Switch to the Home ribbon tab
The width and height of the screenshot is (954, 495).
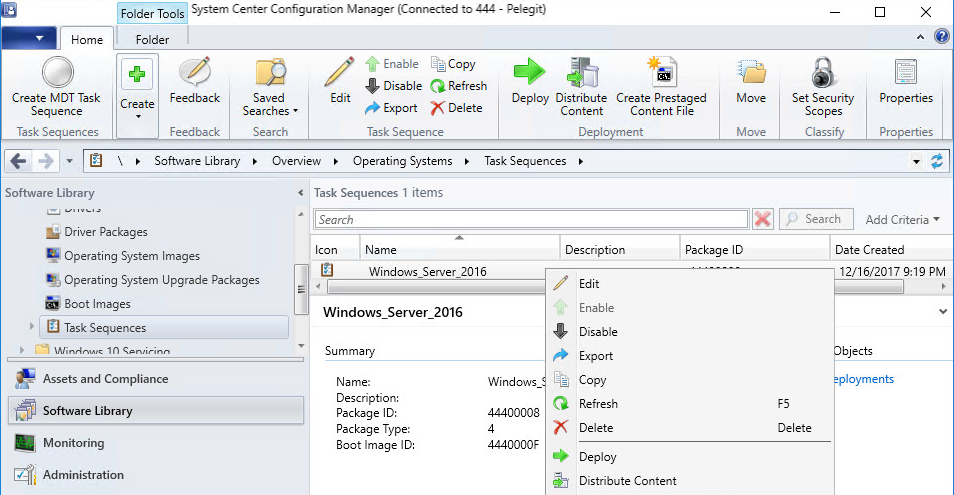coord(87,40)
